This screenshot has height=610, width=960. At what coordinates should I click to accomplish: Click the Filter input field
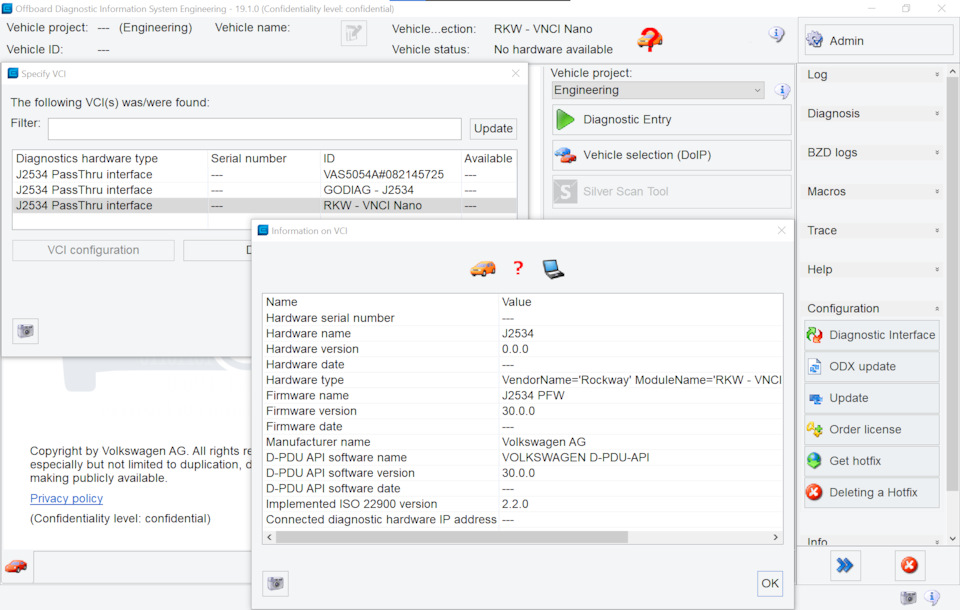point(255,129)
